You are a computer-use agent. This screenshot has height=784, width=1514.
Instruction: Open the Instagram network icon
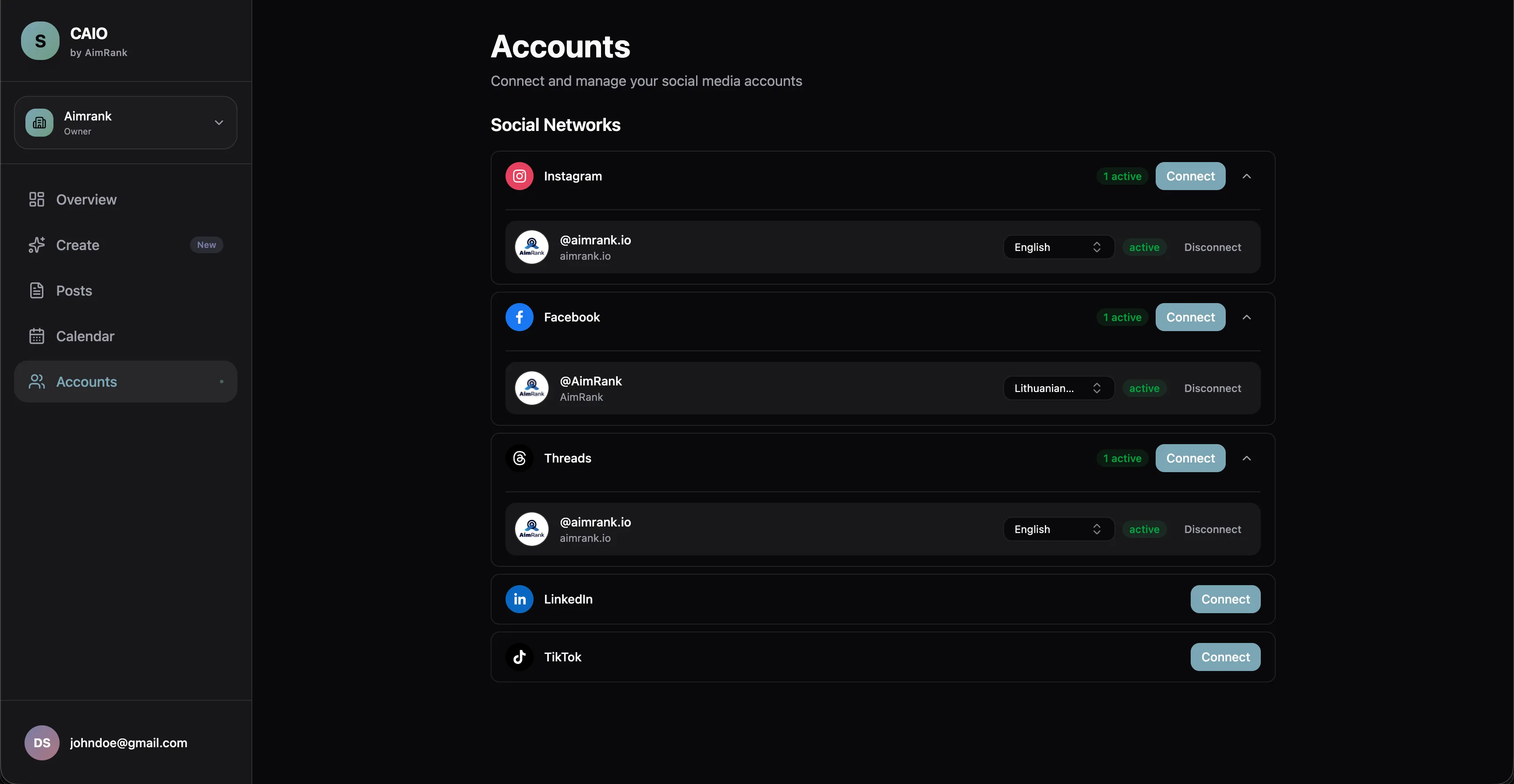click(520, 176)
